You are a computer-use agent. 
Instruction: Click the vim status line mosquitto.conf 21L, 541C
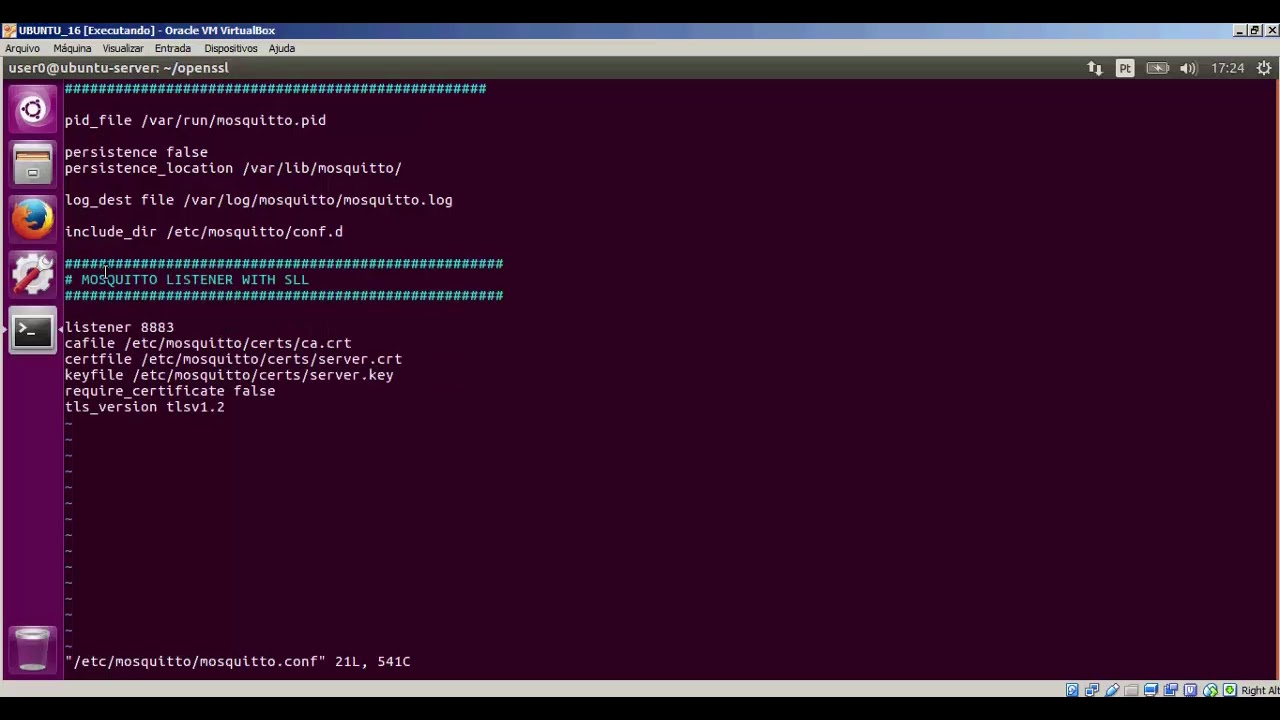tap(238, 662)
